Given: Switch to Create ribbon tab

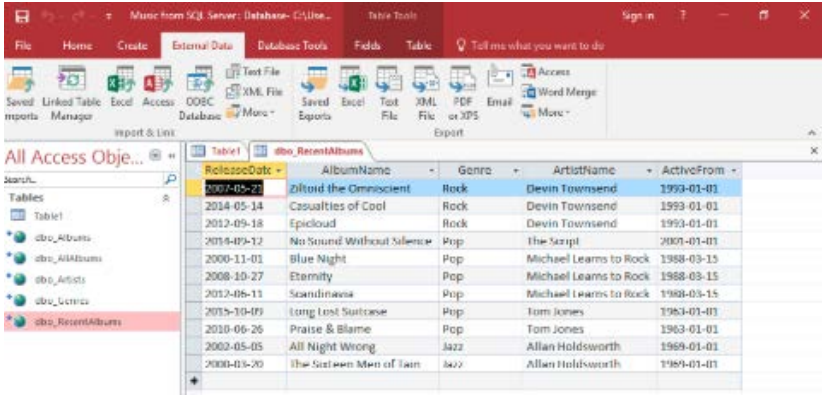Looking at the screenshot, I should [132, 46].
